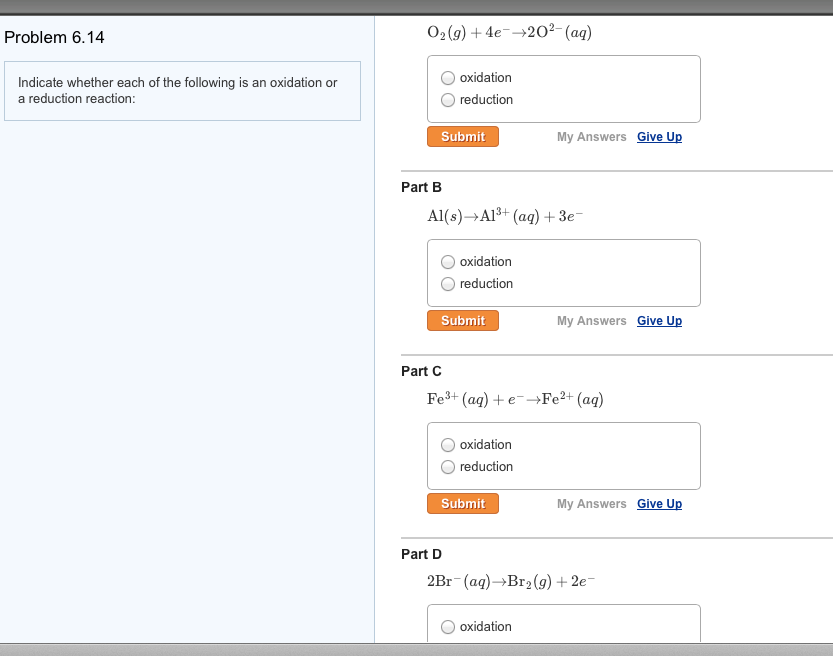Image resolution: width=833 pixels, height=656 pixels.
Task: Select oxidation for Part D
Action: coord(448,626)
